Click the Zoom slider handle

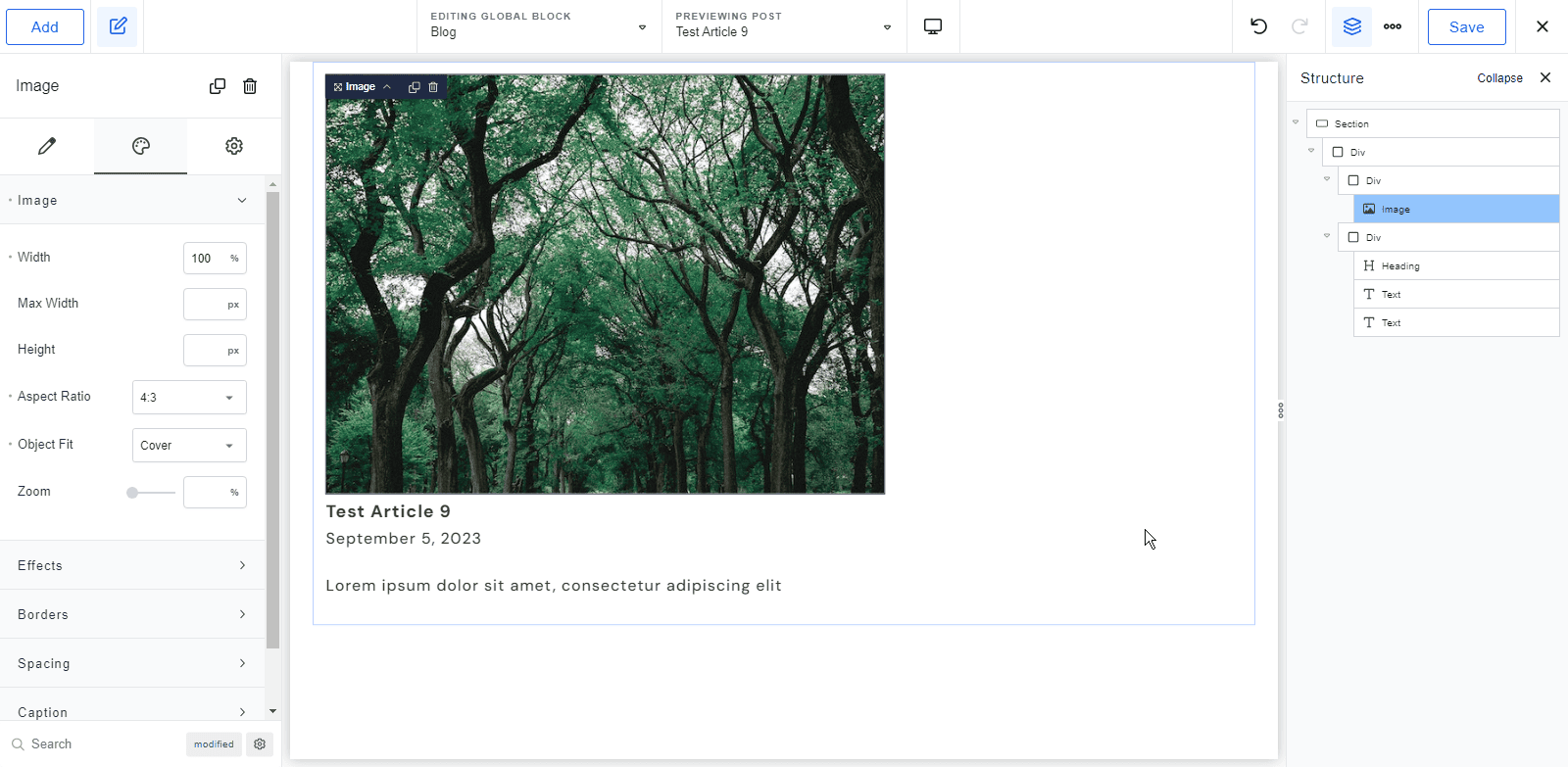[132, 493]
